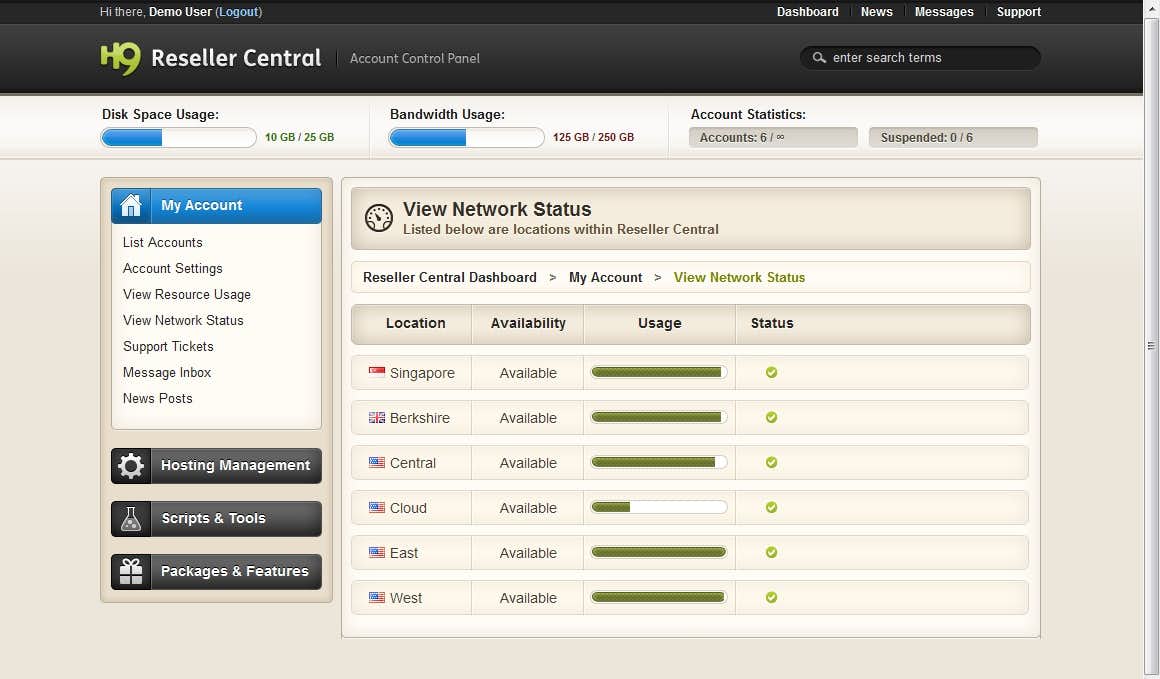
Task: Click the Packages & Features gift icon
Action: pyautogui.click(x=131, y=572)
